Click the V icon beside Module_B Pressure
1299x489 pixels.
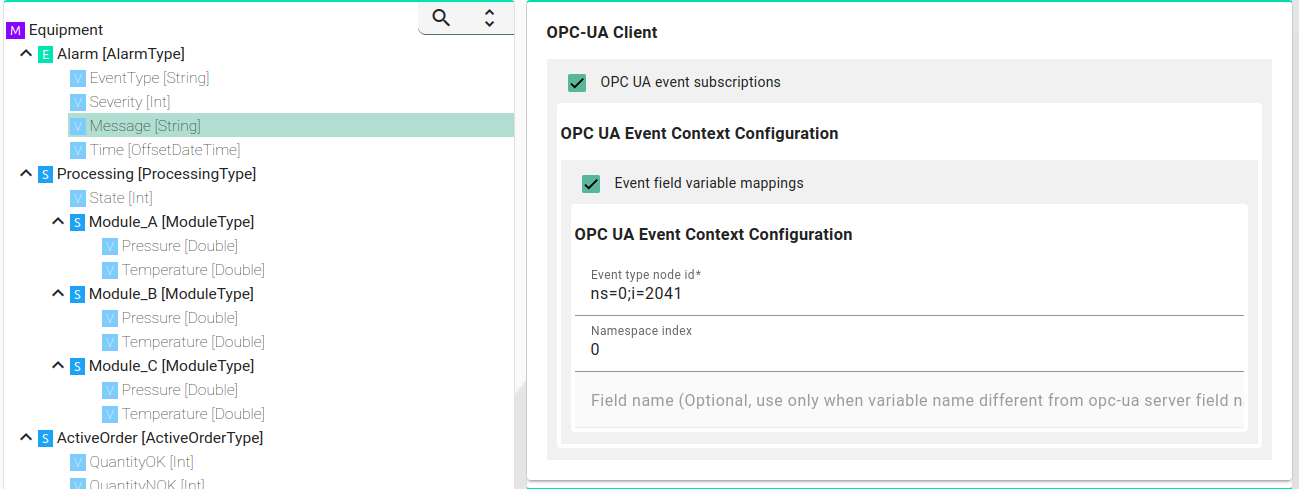(110, 318)
